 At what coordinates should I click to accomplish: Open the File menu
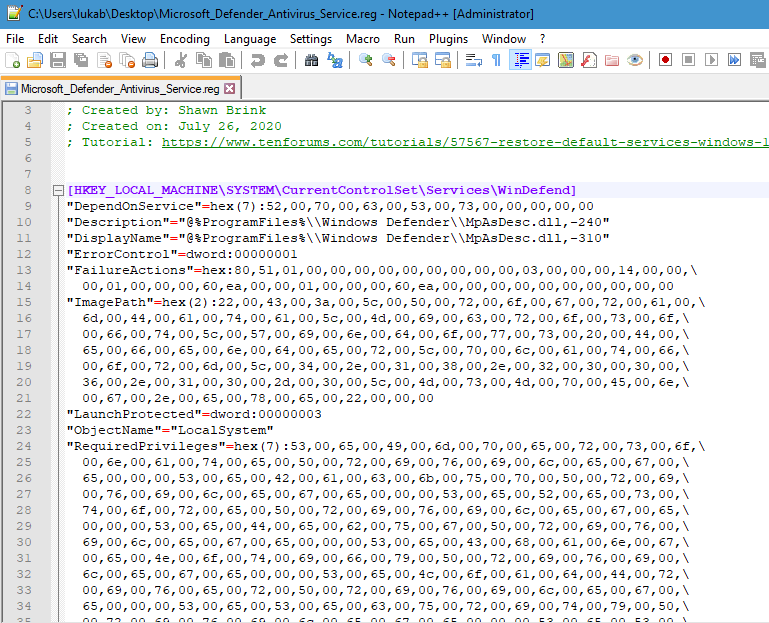pos(15,39)
